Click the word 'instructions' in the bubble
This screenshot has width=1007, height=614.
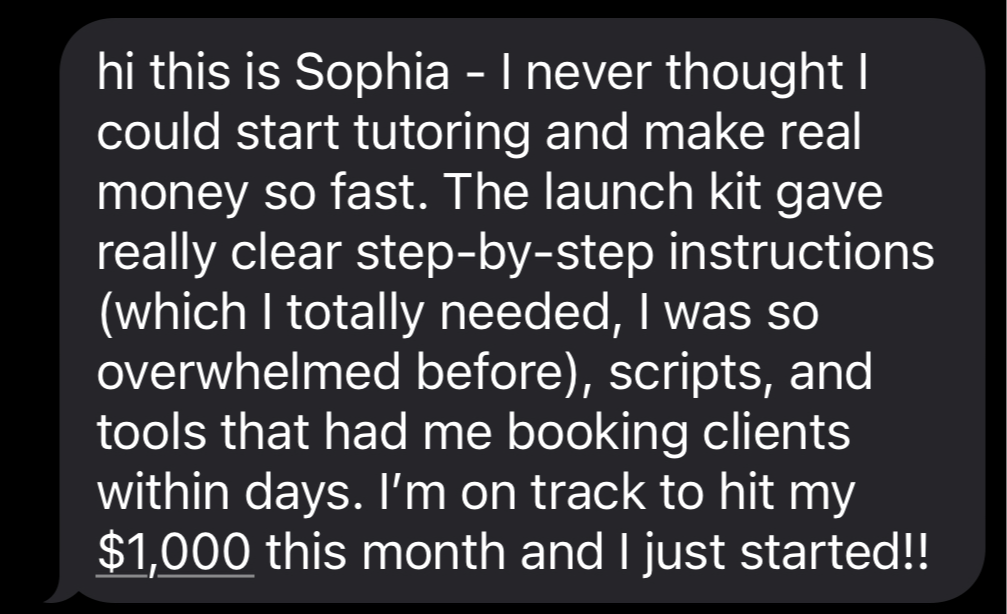pos(801,252)
